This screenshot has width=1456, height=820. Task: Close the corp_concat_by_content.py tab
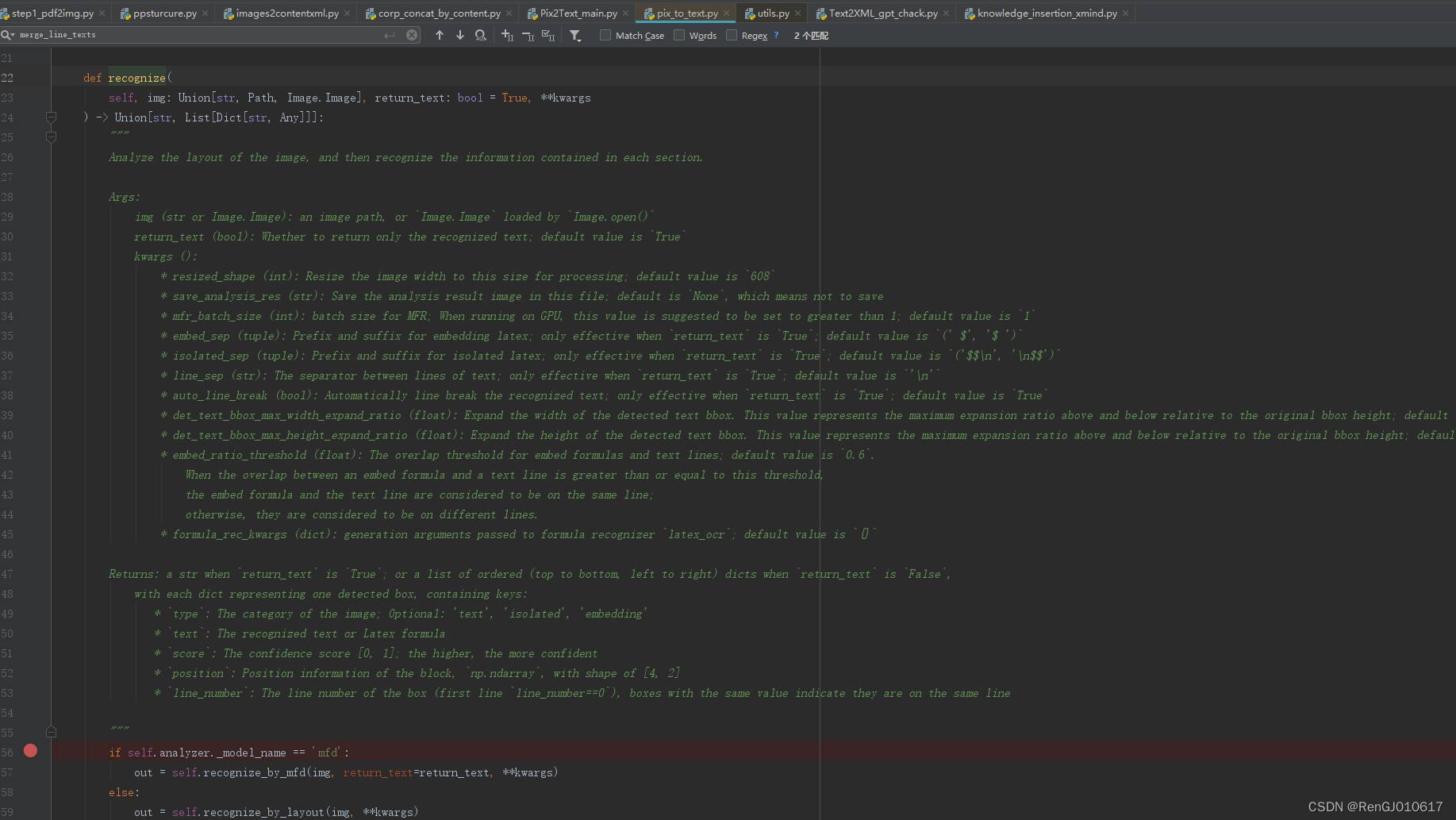click(x=509, y=13)
